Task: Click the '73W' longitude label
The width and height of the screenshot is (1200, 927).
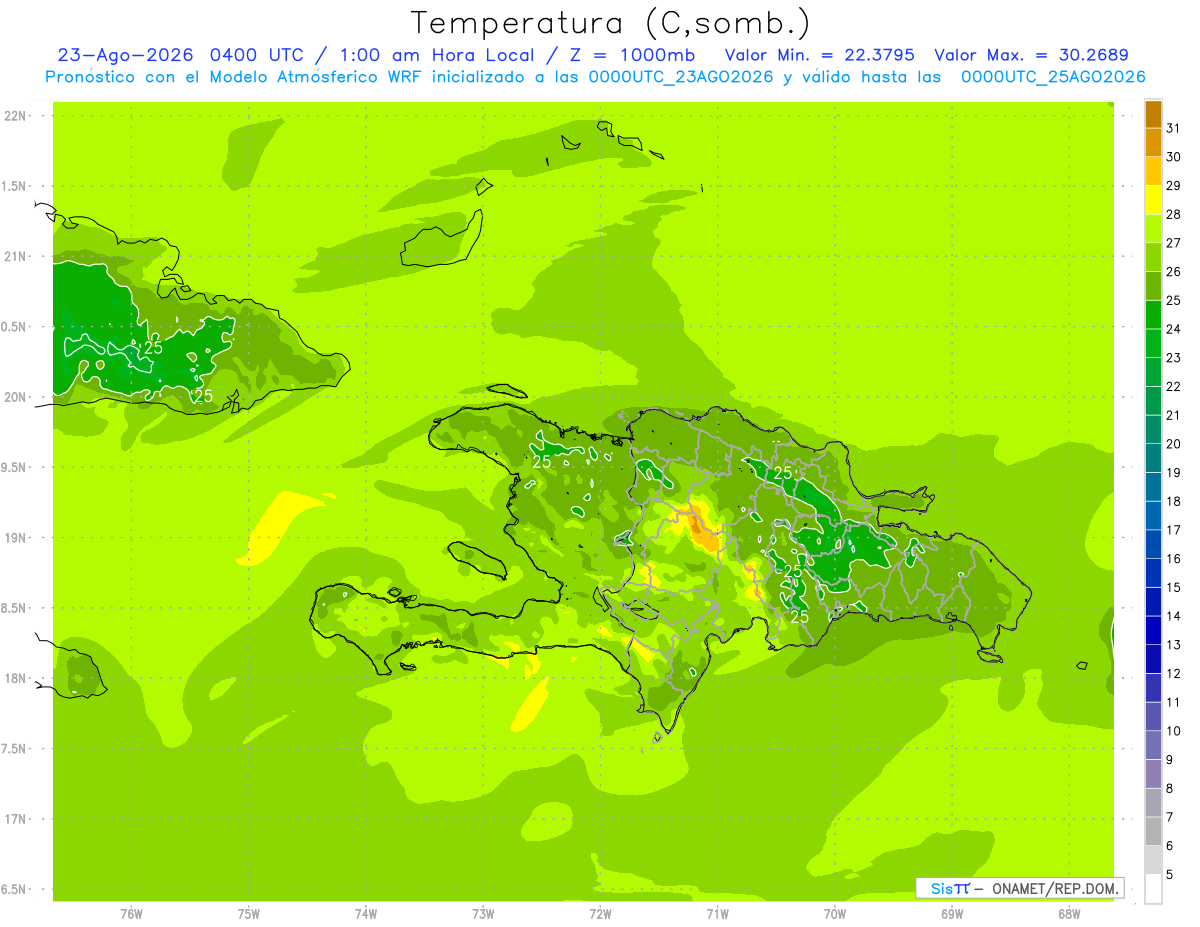Action: coord(483,914)
